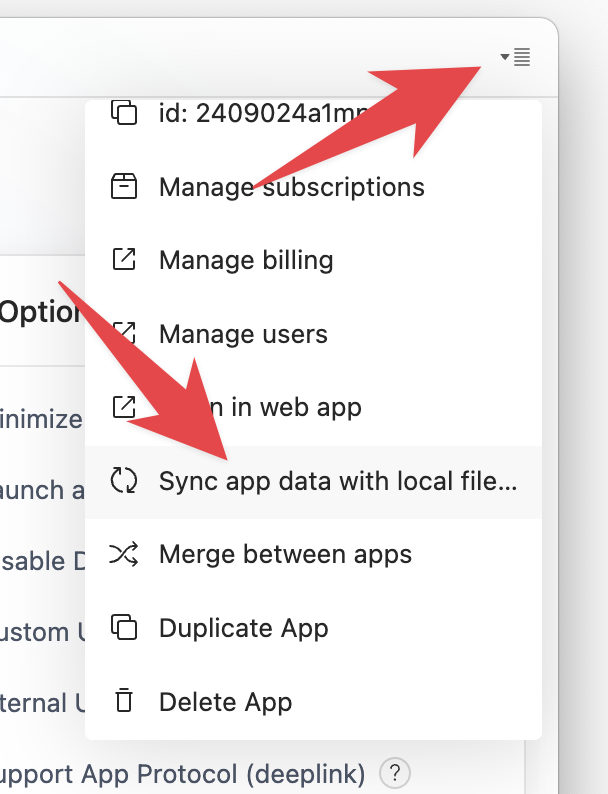Image resolution: width=608 pixels, height=794 pixels.
Task: Click the Support App Protocol (deeplink) label
Action: 182,774
